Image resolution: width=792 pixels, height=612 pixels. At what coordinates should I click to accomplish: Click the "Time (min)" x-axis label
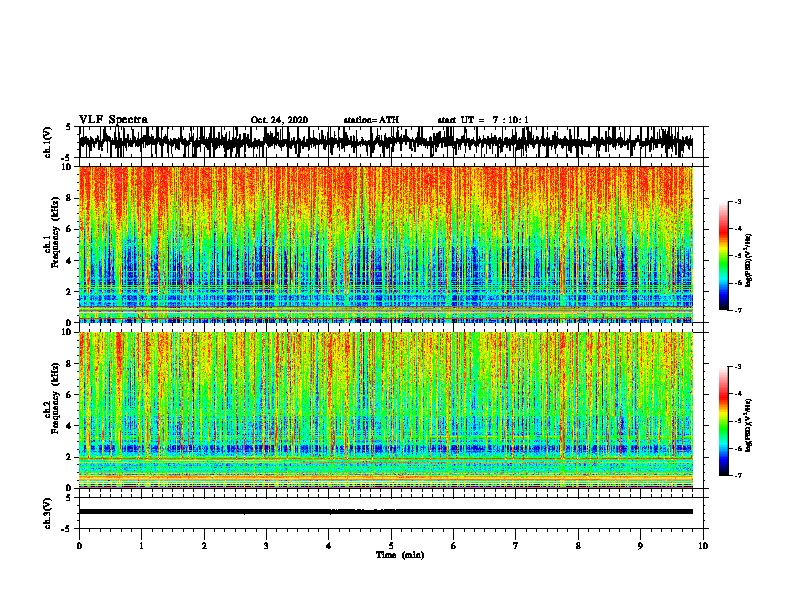[x=400, y=555]
